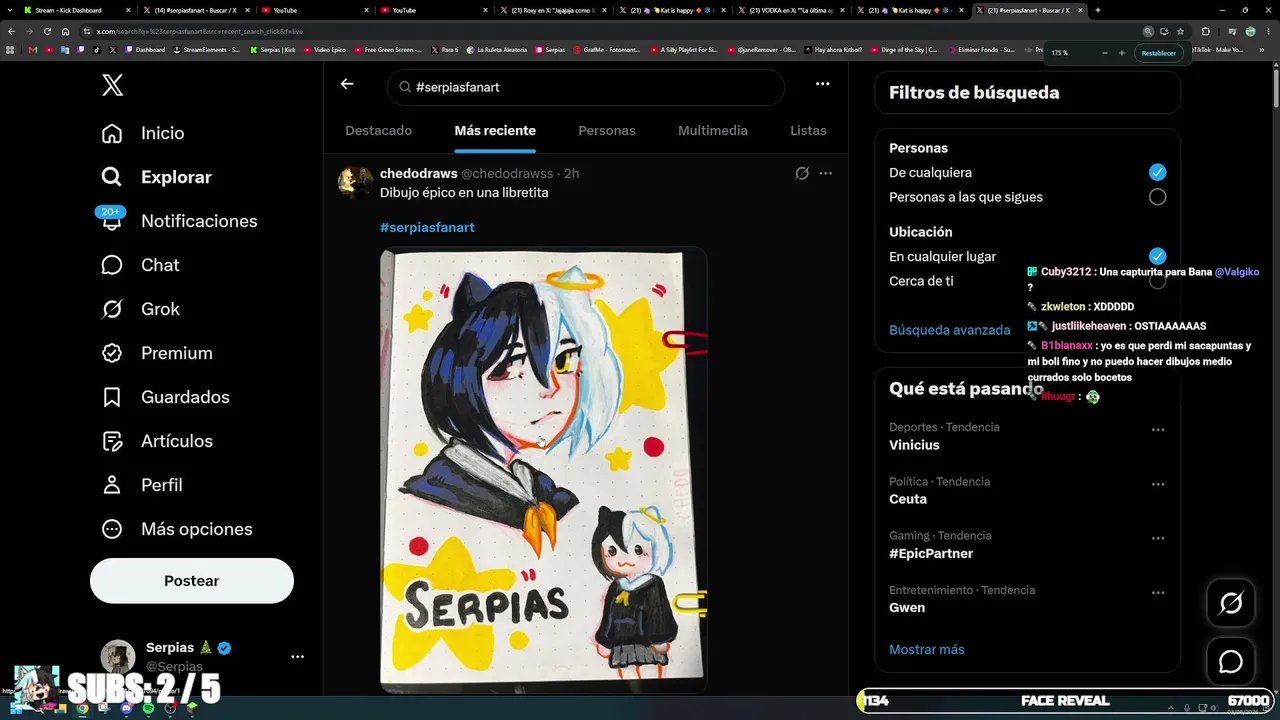Open the chedodraws post three-dot menu
Image resolution: width=1280 pixels, height=720 pixels.
point(826,173)
